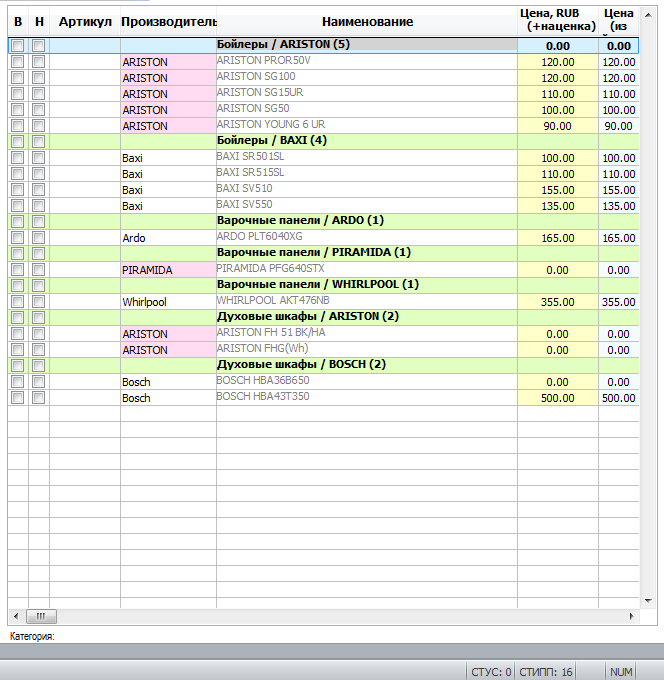Click status bar entry СТИПП: 16

pyautogui.click(x=546, y=672)
